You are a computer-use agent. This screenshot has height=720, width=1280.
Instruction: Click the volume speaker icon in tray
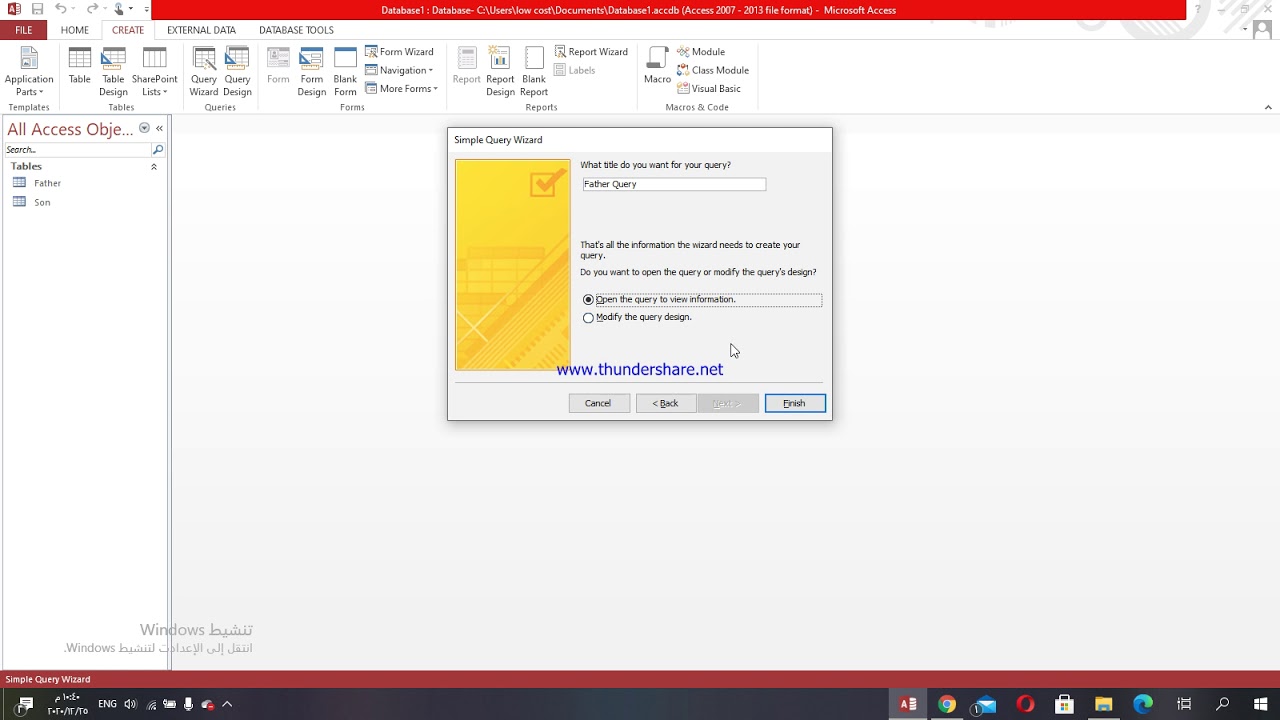tap(130, 704)
